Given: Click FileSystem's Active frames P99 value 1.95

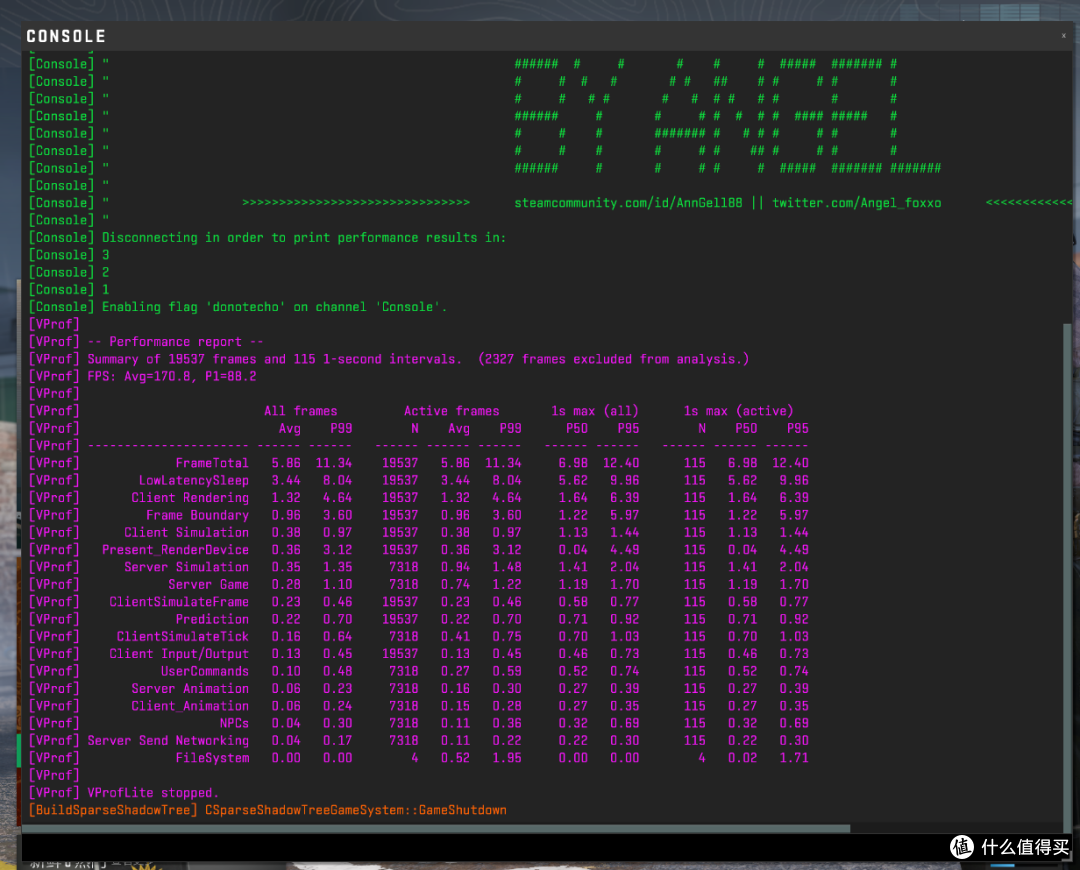Looking at the screenshot, I should [x=506, y=758].
